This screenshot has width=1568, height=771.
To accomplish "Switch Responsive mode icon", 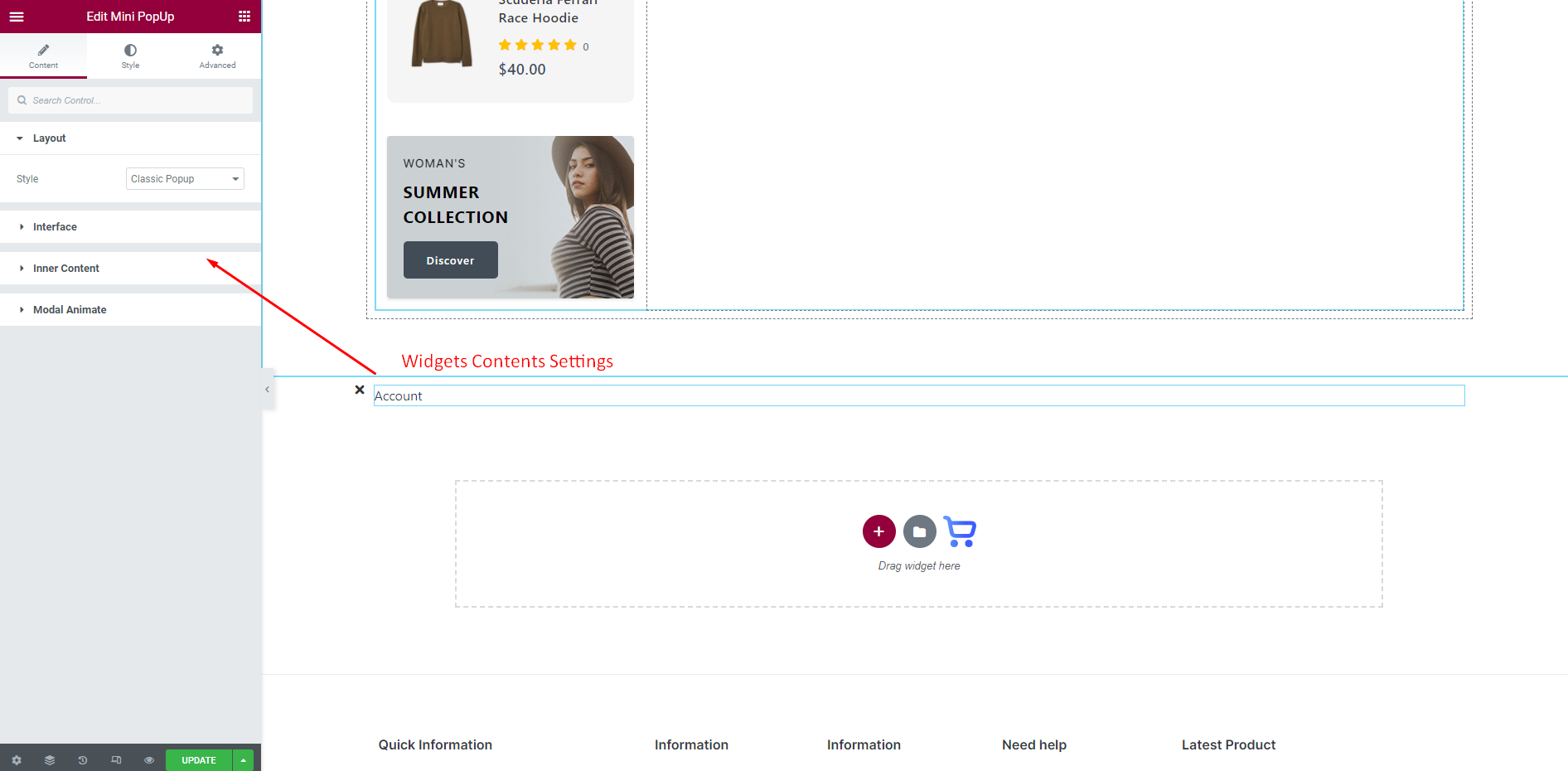I will point(116,760).
